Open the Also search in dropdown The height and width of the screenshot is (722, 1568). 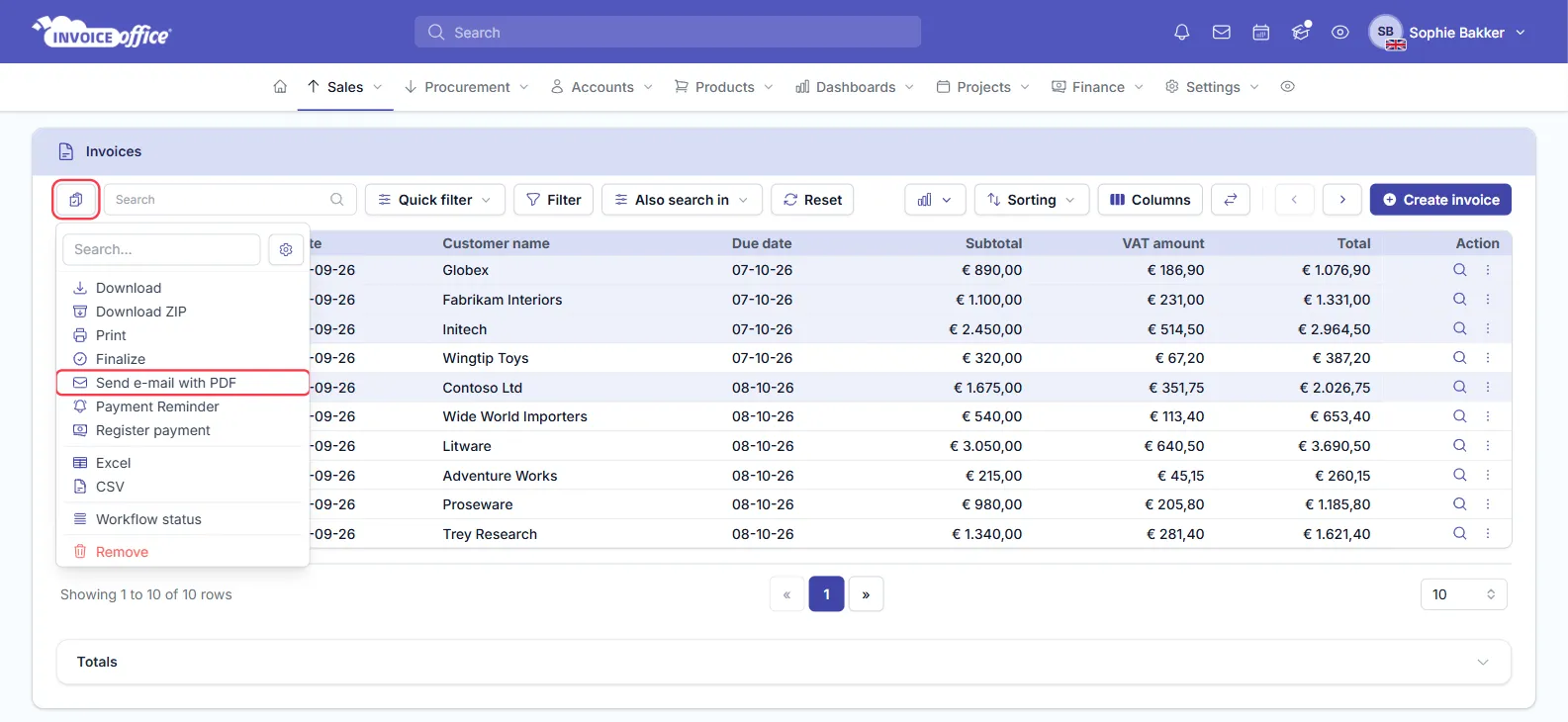tap(682, 200)
